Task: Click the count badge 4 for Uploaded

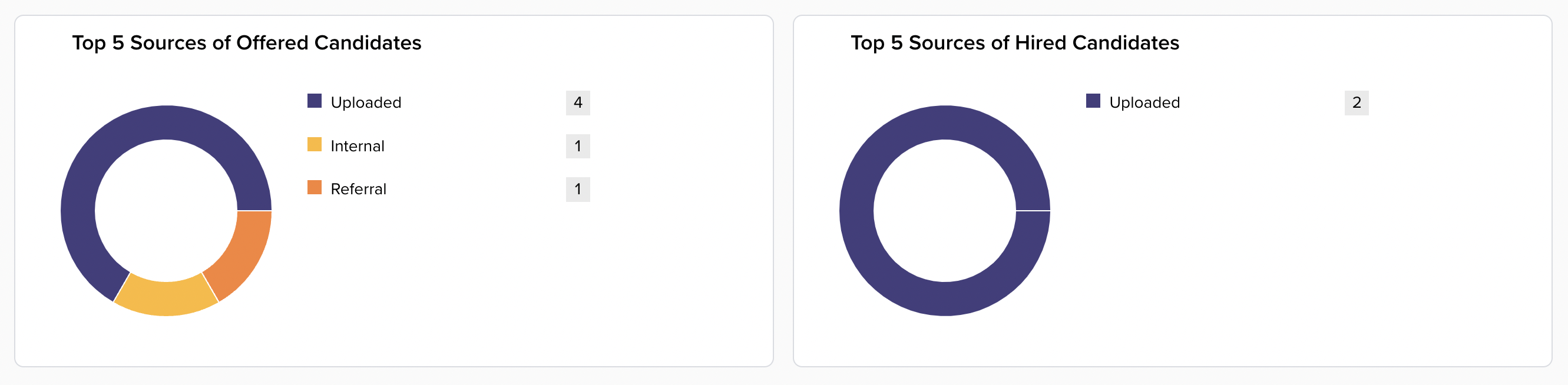Action: (x=578, y=103)
